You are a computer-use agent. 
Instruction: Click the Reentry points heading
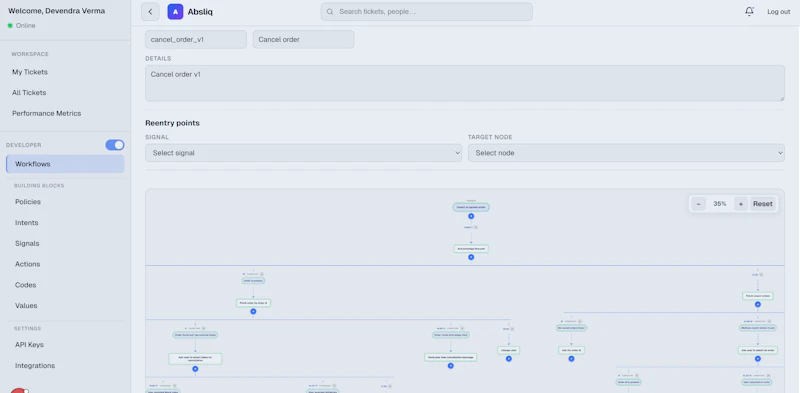click(172, 123)
